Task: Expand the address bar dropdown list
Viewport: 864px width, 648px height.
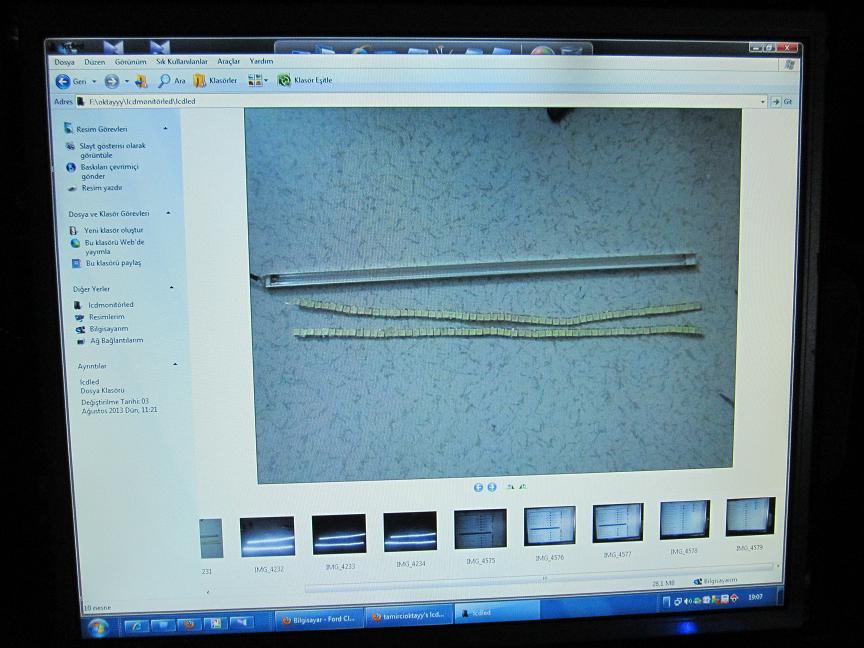Action: pyautogui.click(x=763, y=102)
